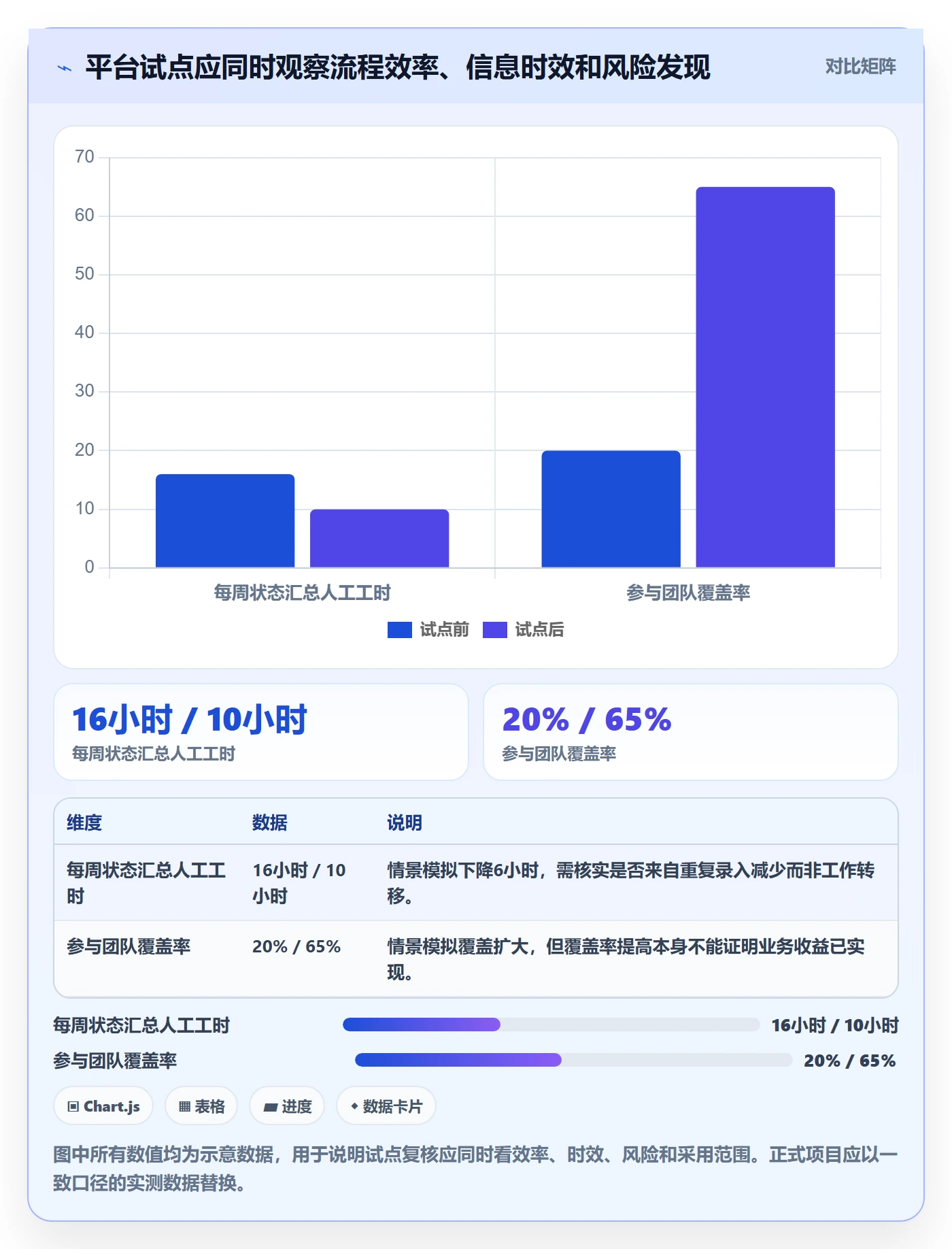
Task: Click the 16小时 / 10小时 progress value
Action: tap(835, 1025)
